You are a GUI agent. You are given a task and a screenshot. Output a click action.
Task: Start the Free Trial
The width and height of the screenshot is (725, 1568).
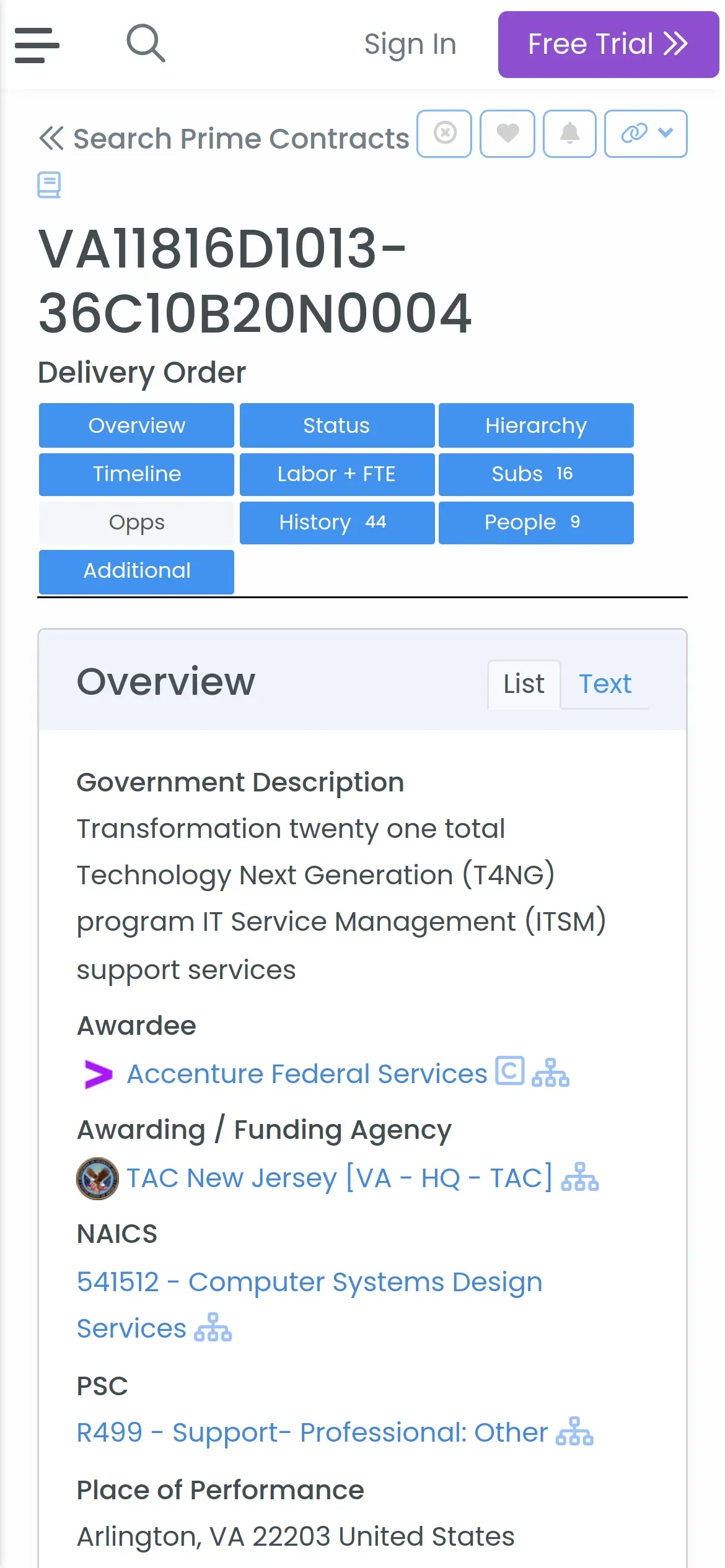pos(608,45)
